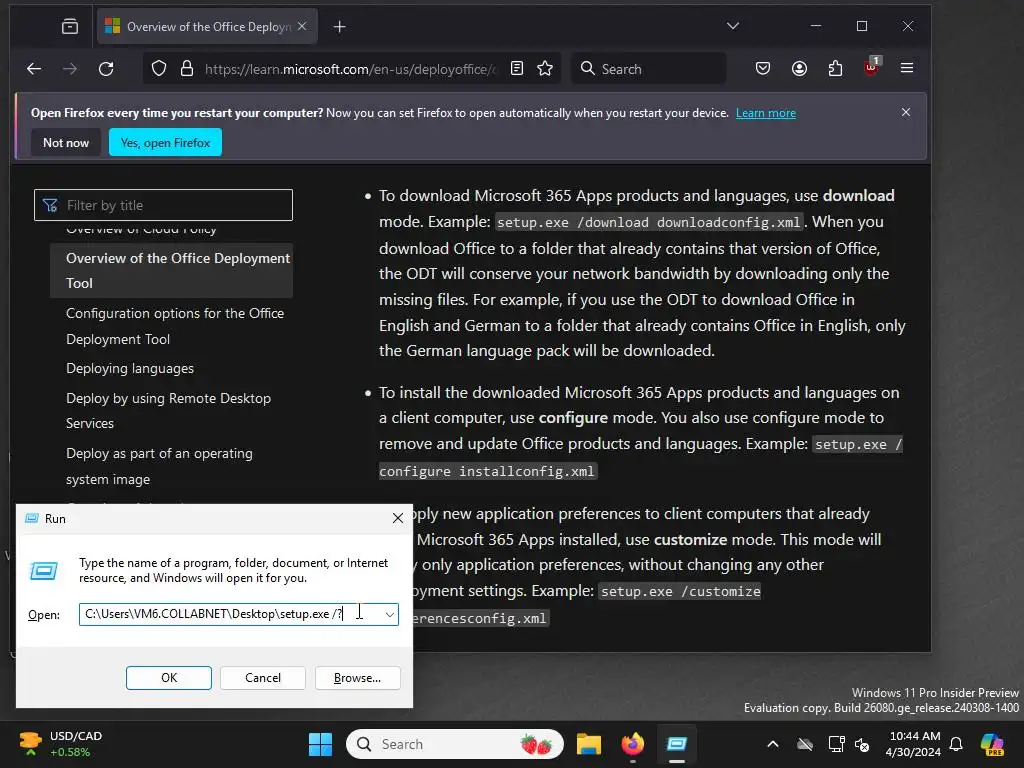Image resolution: width=1024 pixels, height=768 pixels.
Task: Select Overview of the Office Deployment Tool entry
Action: [172, 270]
